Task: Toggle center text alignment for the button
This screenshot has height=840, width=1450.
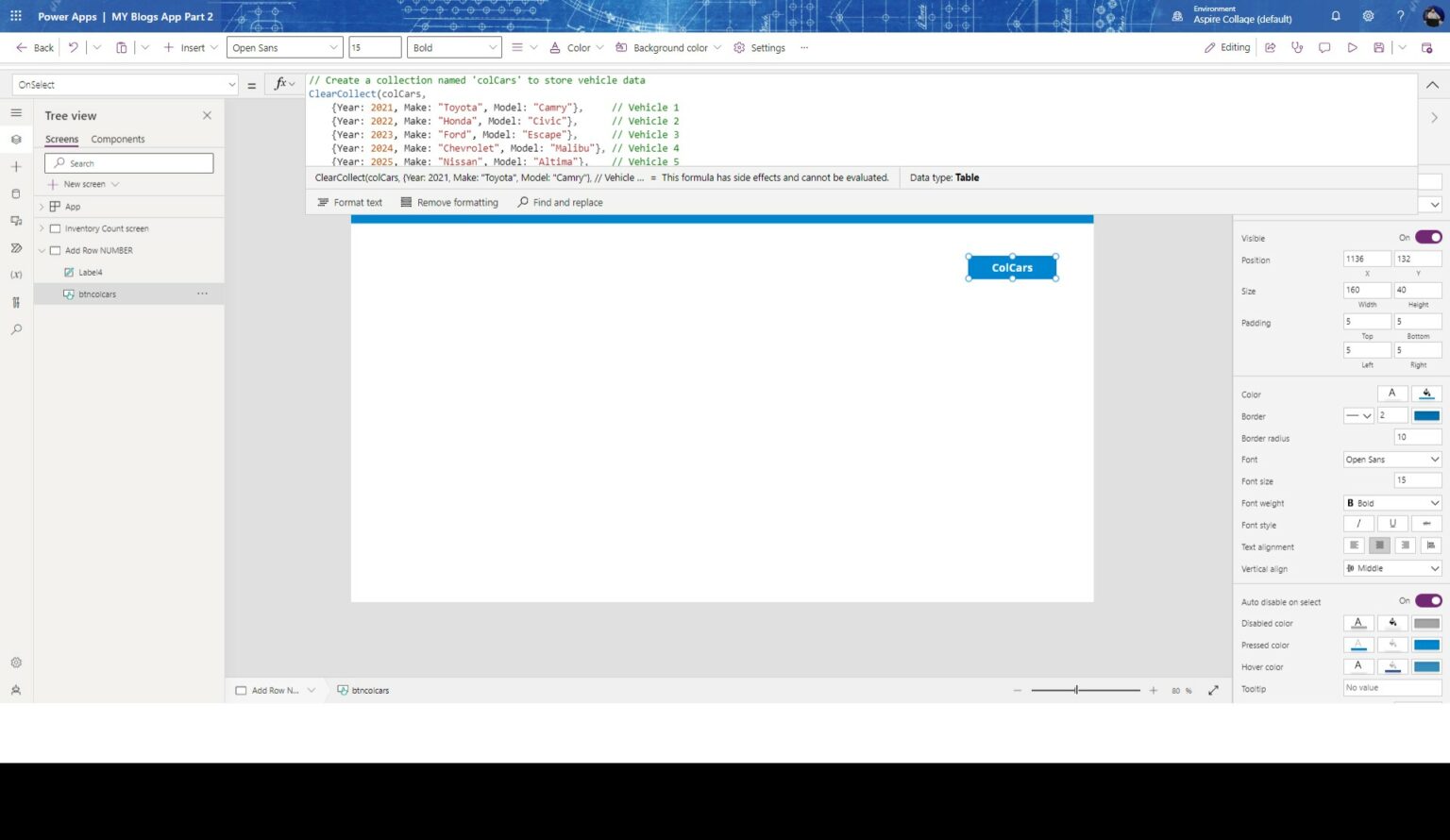Action: (1379, 546)
